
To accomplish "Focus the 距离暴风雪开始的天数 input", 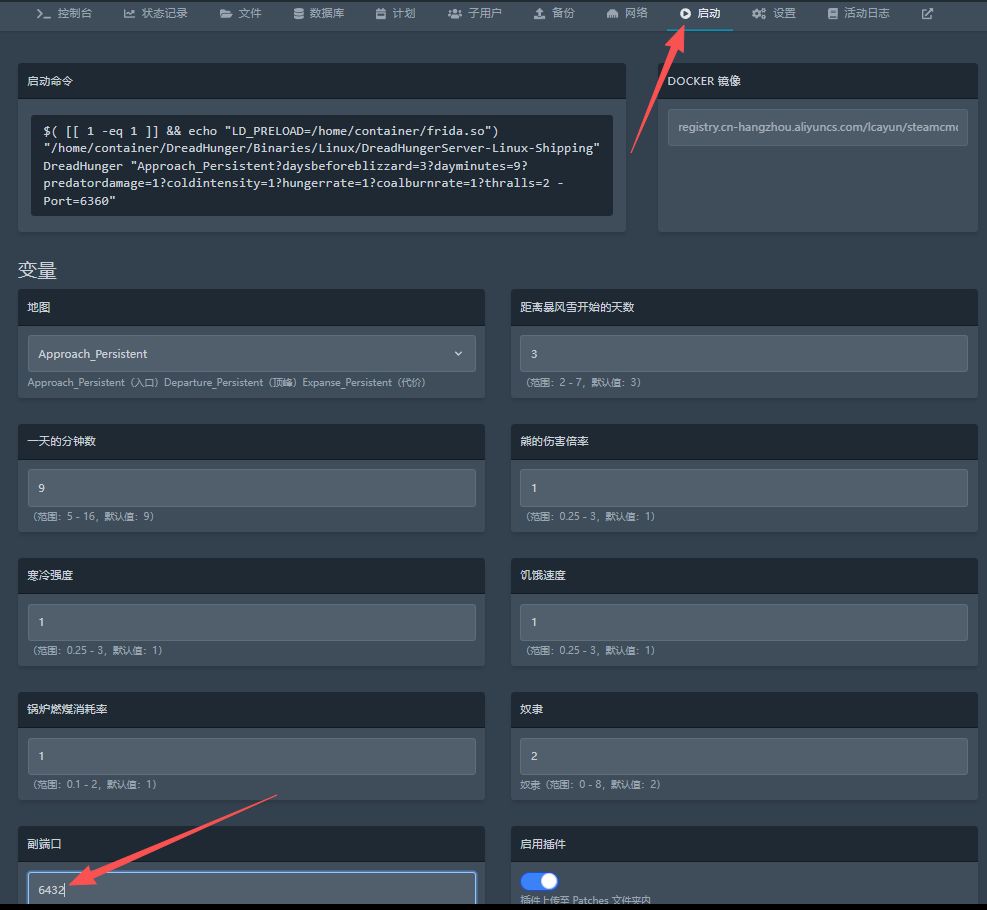I will (x=743, y=354).
